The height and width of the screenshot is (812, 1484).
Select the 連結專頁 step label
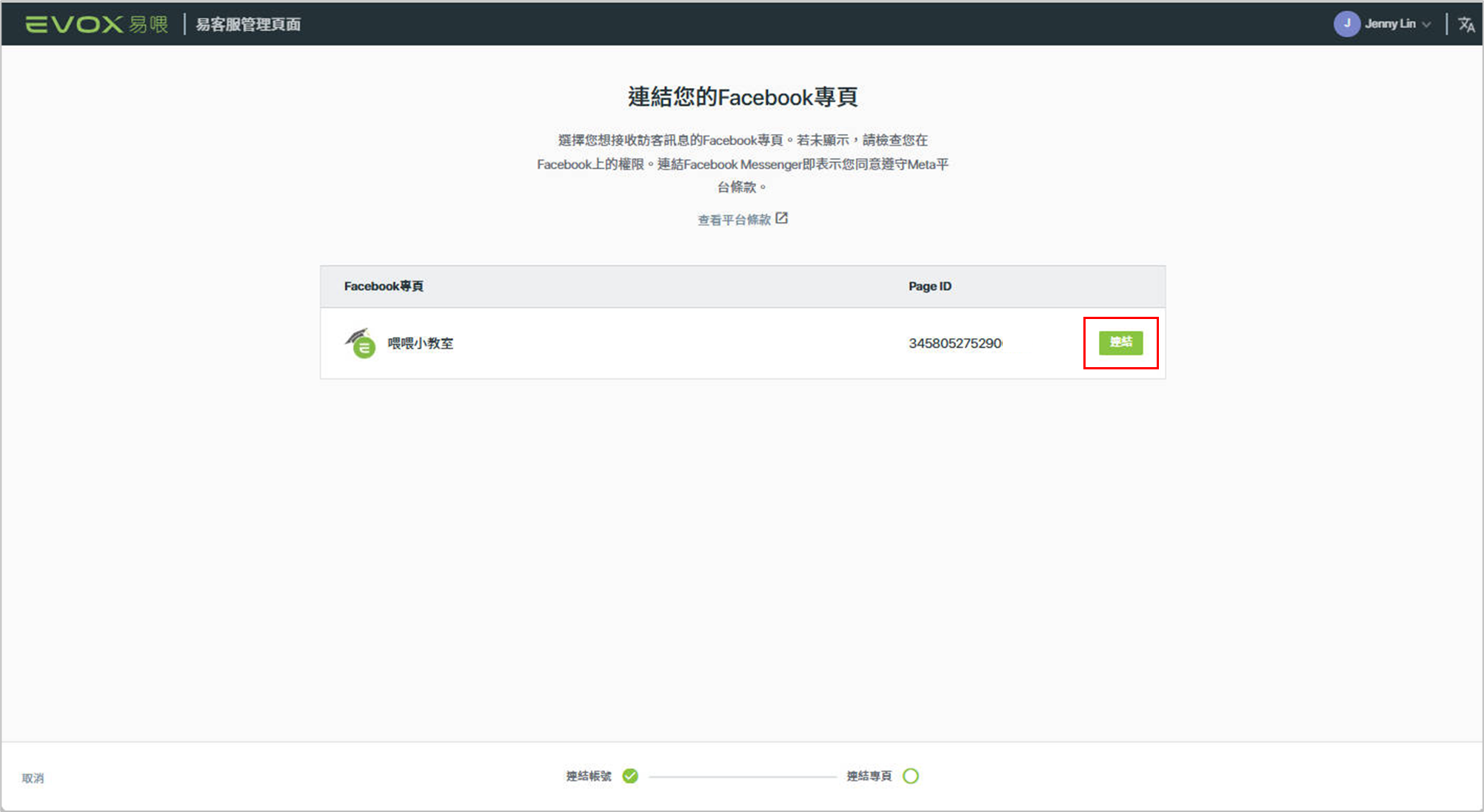pyautogui.click(x=869, y=776)
